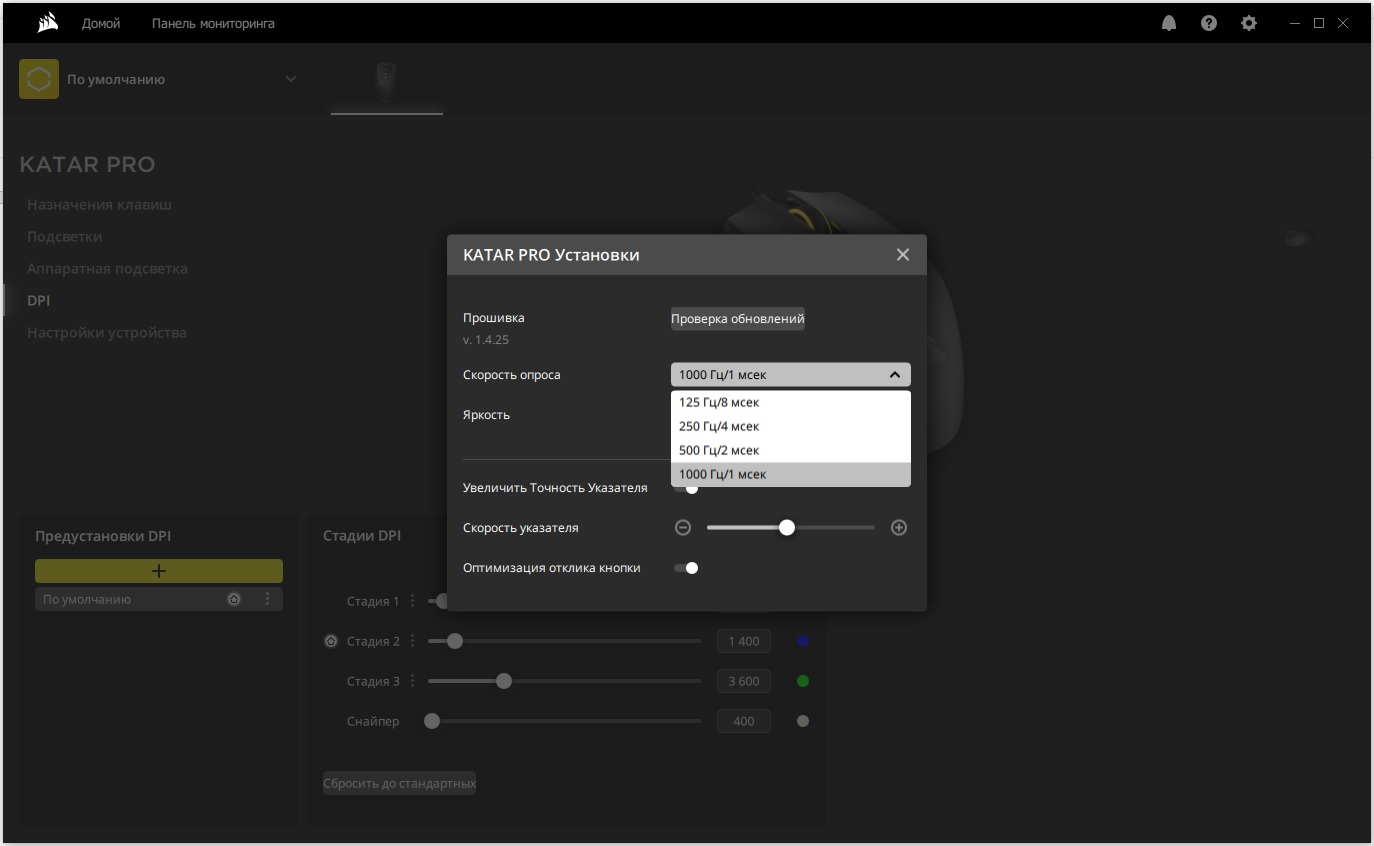Click the default-stage icon beside Стадия 2
The image size is (1374, 846).
(332, 641)
